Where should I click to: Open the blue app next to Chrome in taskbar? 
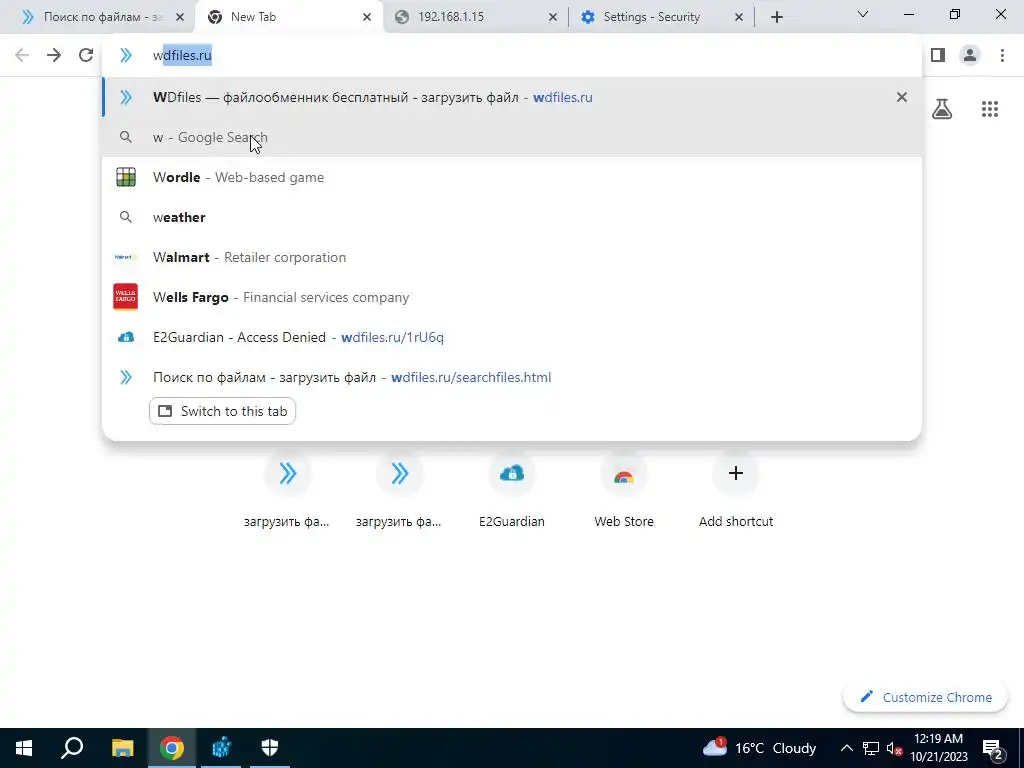point(221,748)
